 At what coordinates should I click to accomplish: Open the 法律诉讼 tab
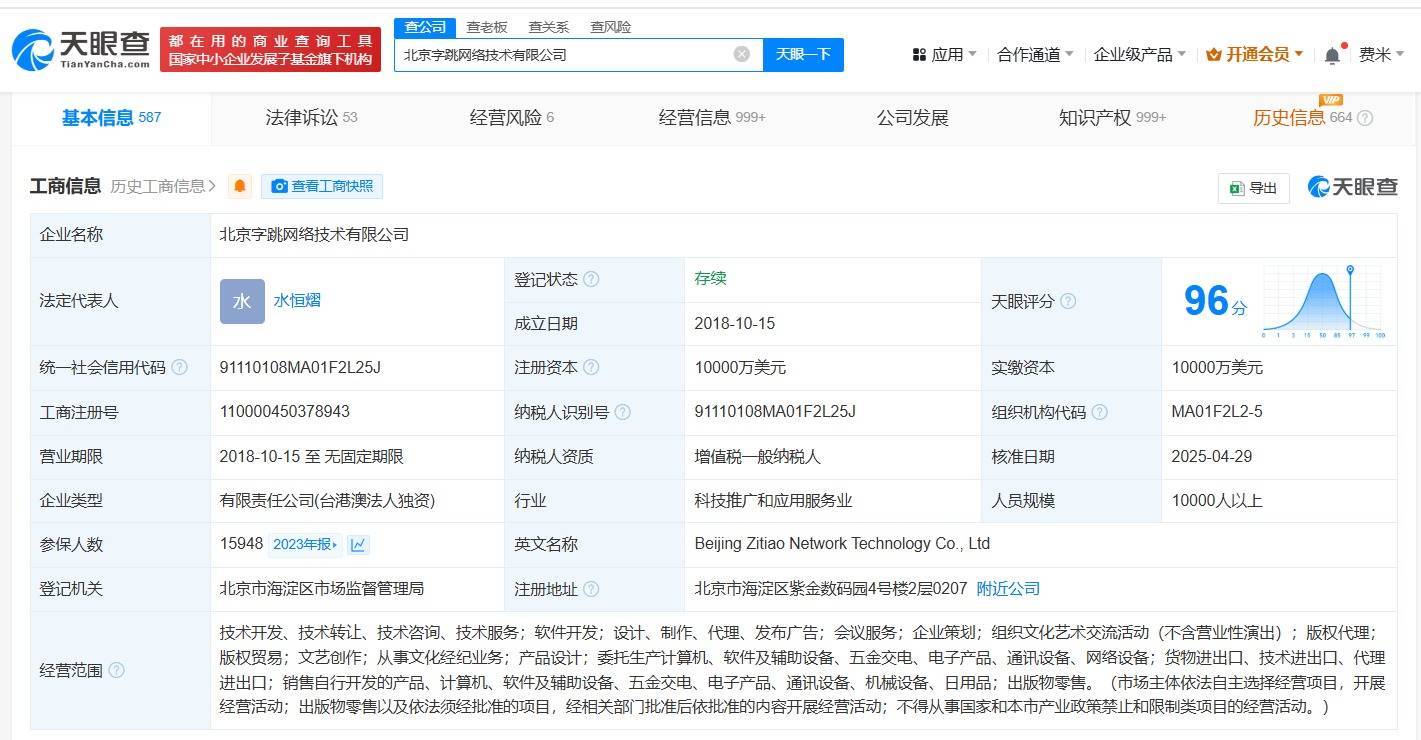click(311, 118)
